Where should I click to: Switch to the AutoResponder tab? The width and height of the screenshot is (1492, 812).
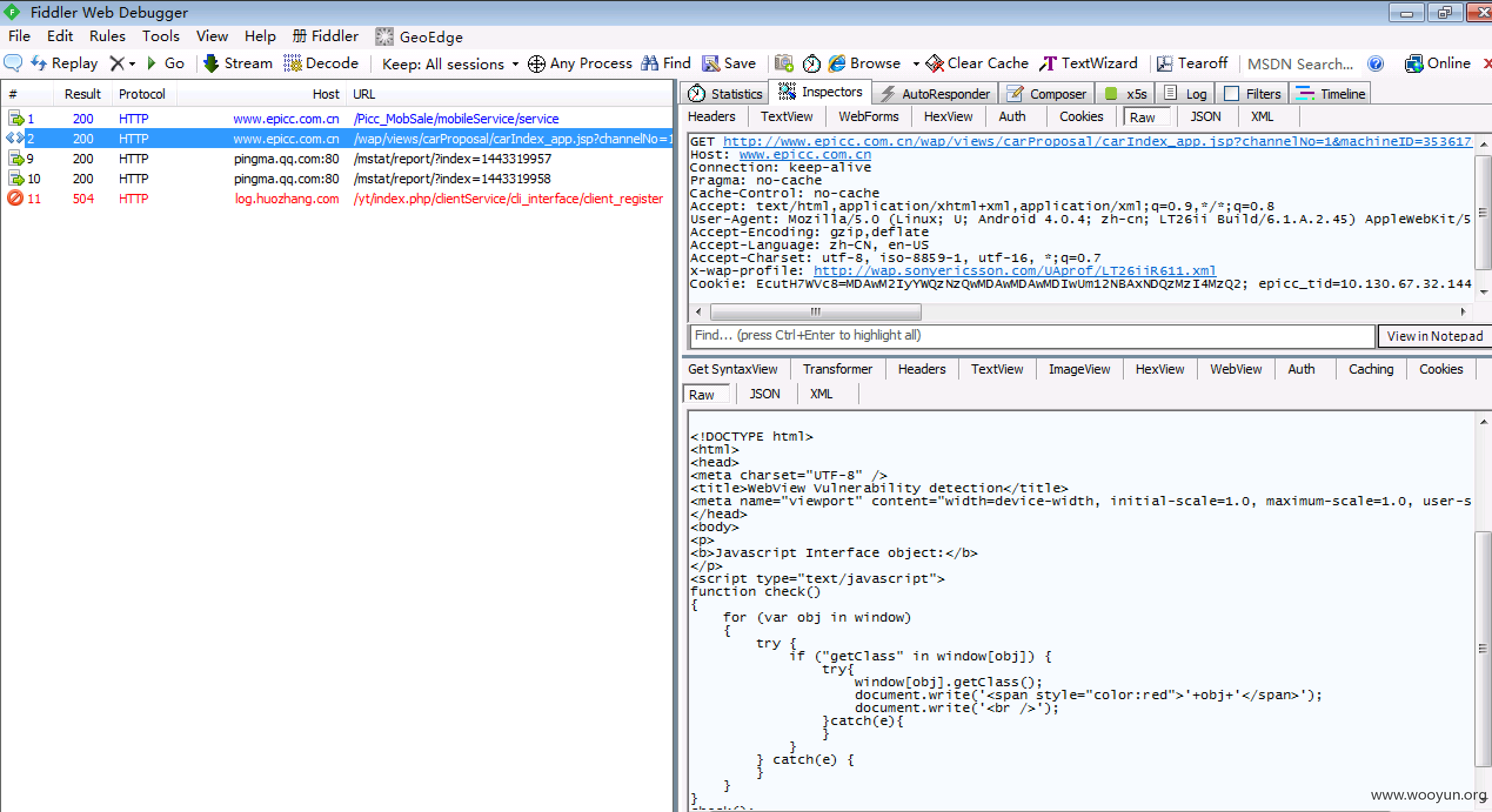click(935, 93)
